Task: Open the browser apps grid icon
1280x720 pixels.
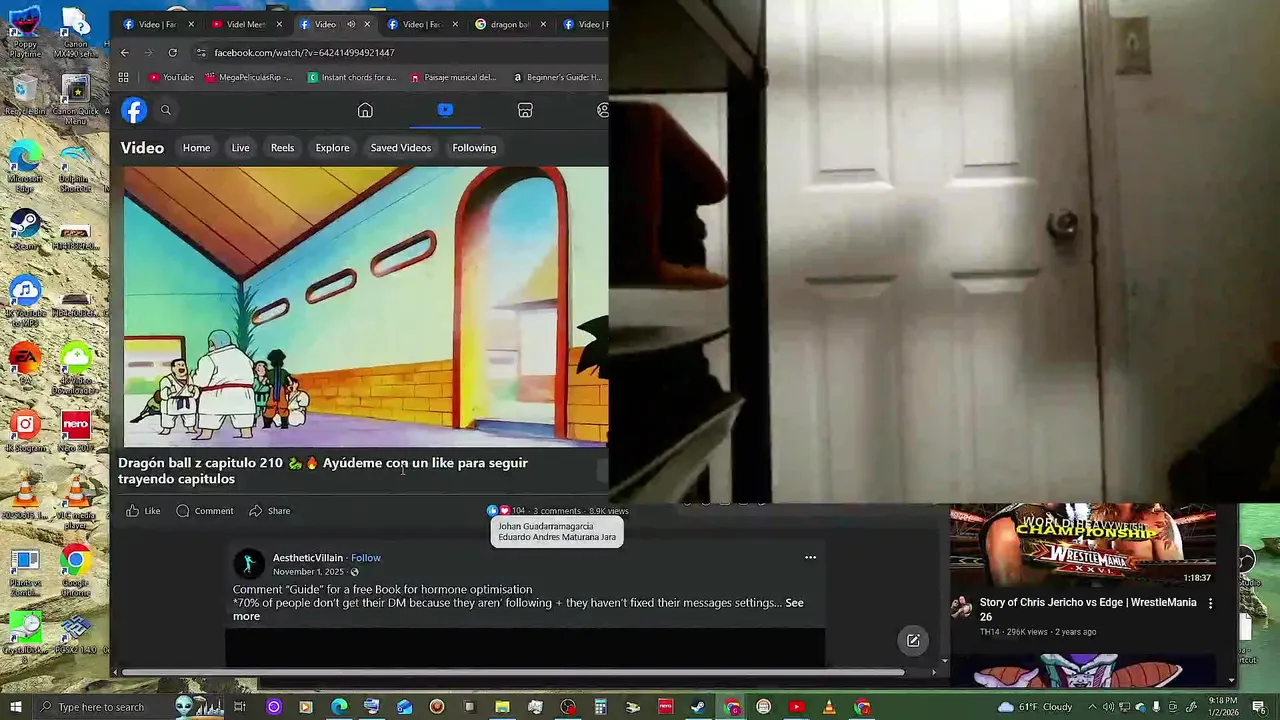Action: click(123, 77)
